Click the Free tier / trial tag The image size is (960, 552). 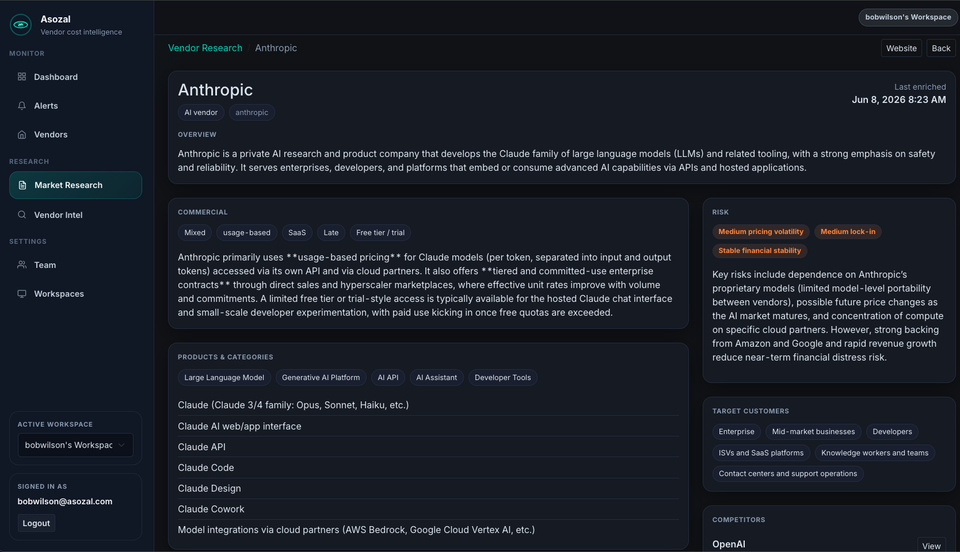380,233
